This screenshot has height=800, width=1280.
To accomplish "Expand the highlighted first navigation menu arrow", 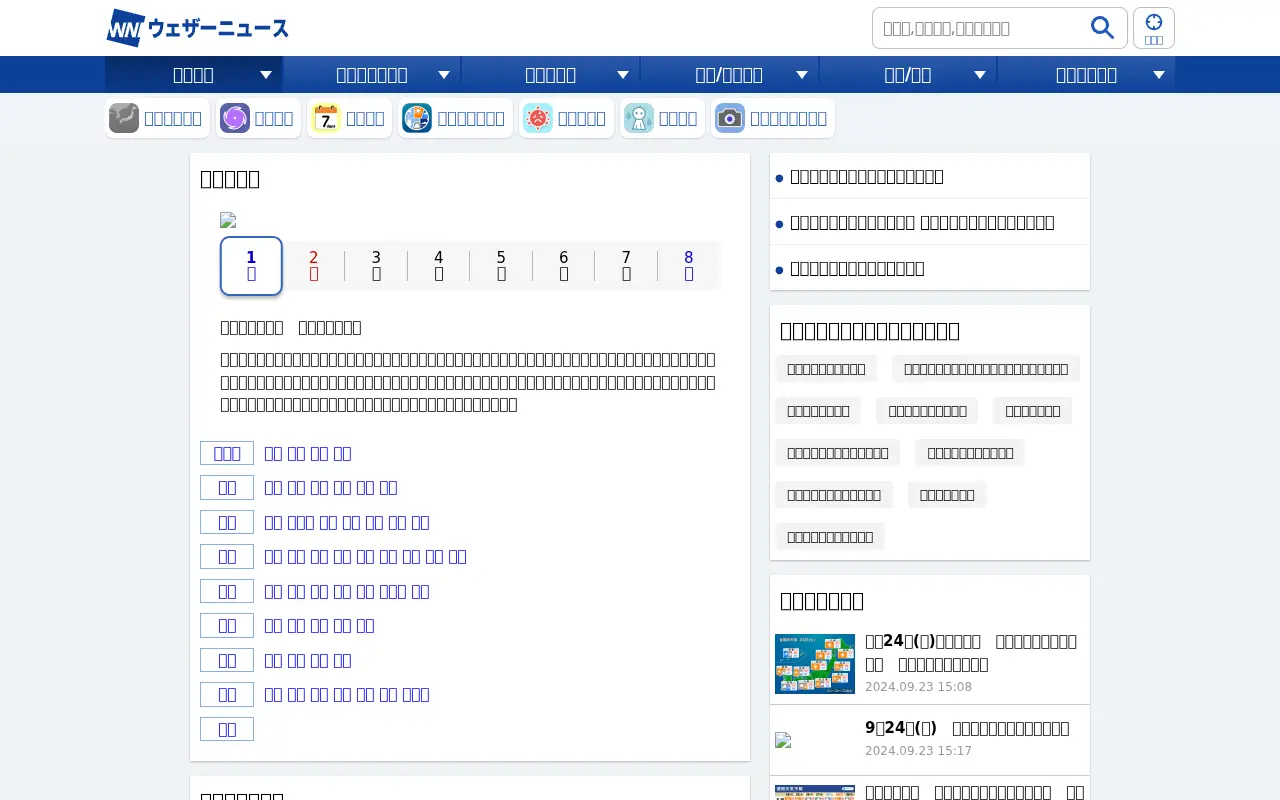I will pyautogui.click(x=266, y=75).
